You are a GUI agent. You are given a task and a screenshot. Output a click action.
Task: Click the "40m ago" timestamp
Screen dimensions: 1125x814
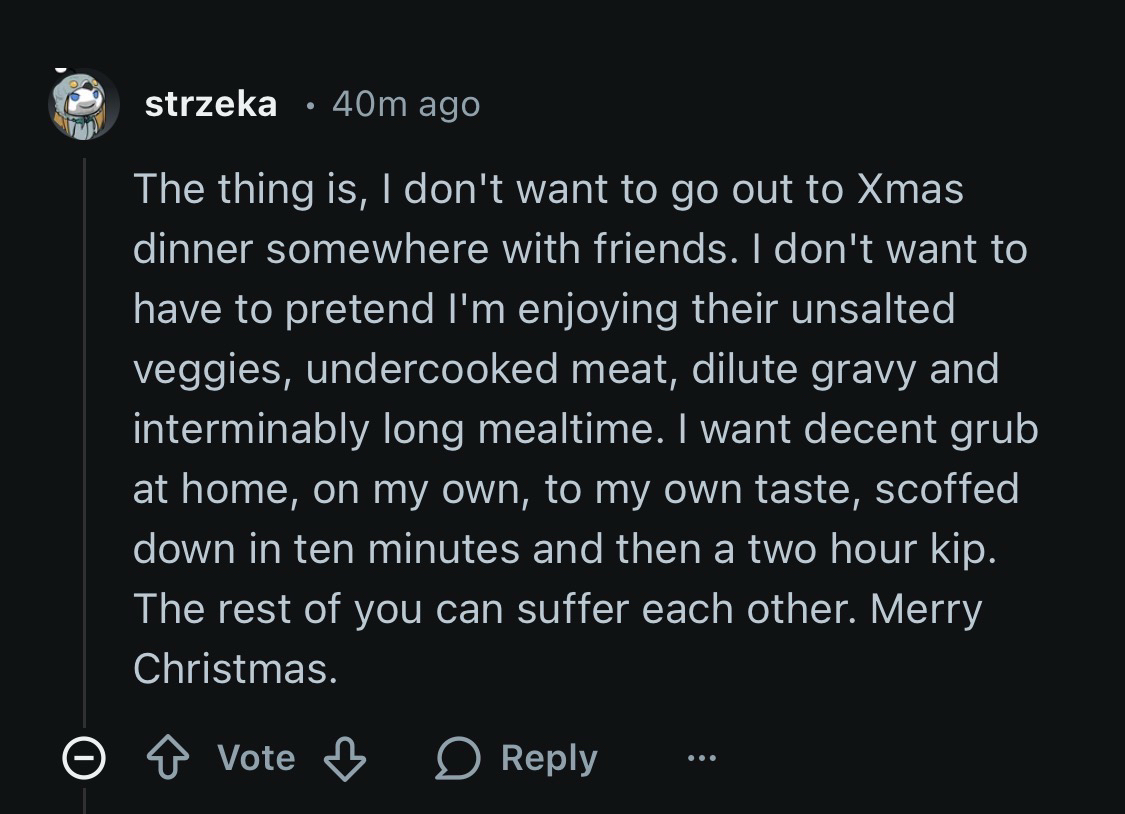[x=405, y=104]
